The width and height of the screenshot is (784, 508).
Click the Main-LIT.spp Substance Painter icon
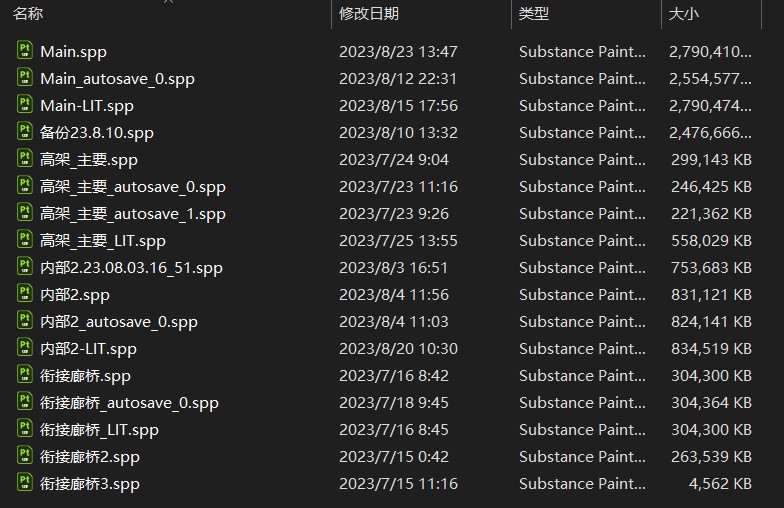(x=25, y=105)
